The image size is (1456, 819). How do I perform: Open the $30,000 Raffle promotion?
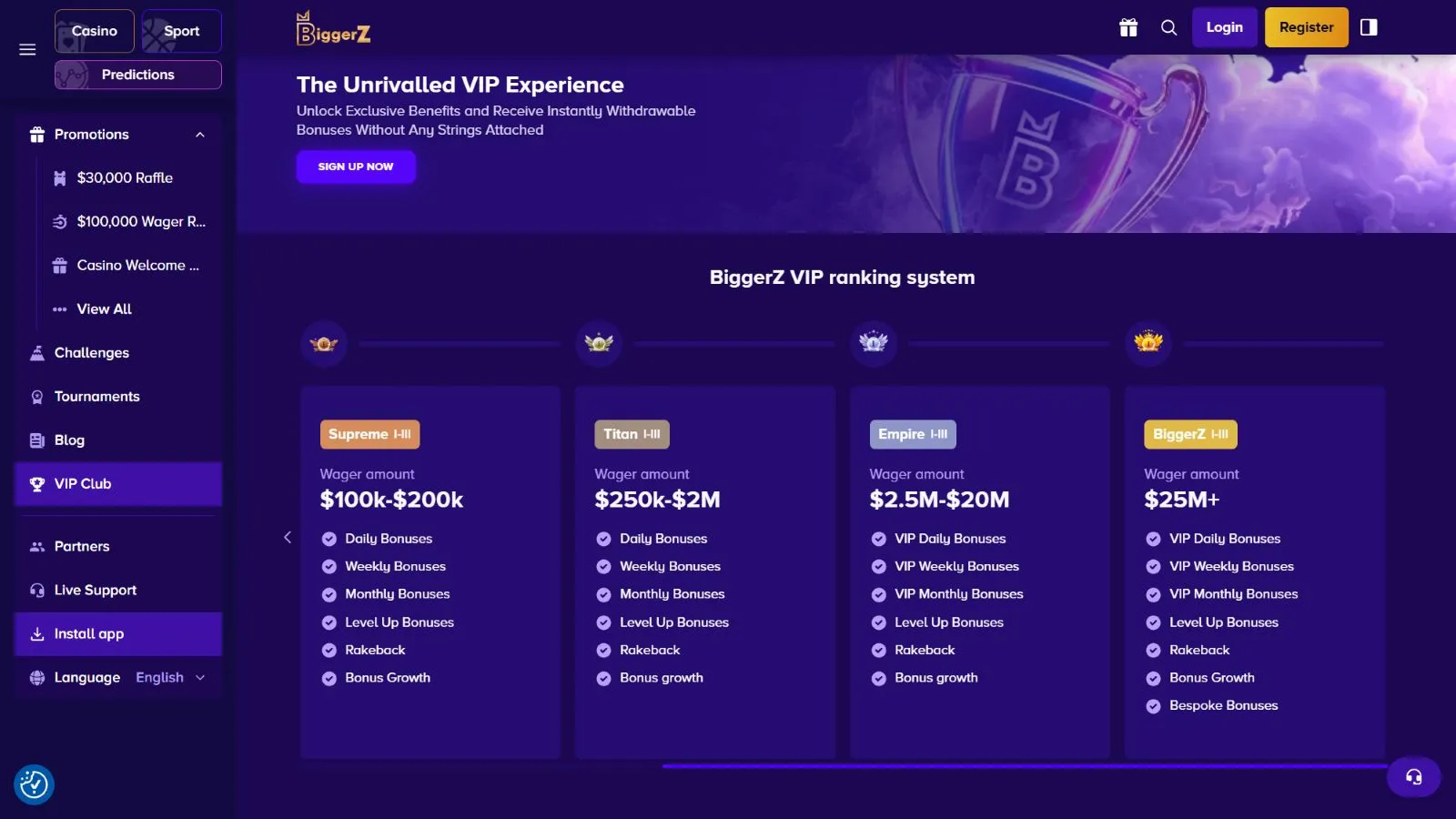click(125, 178)
